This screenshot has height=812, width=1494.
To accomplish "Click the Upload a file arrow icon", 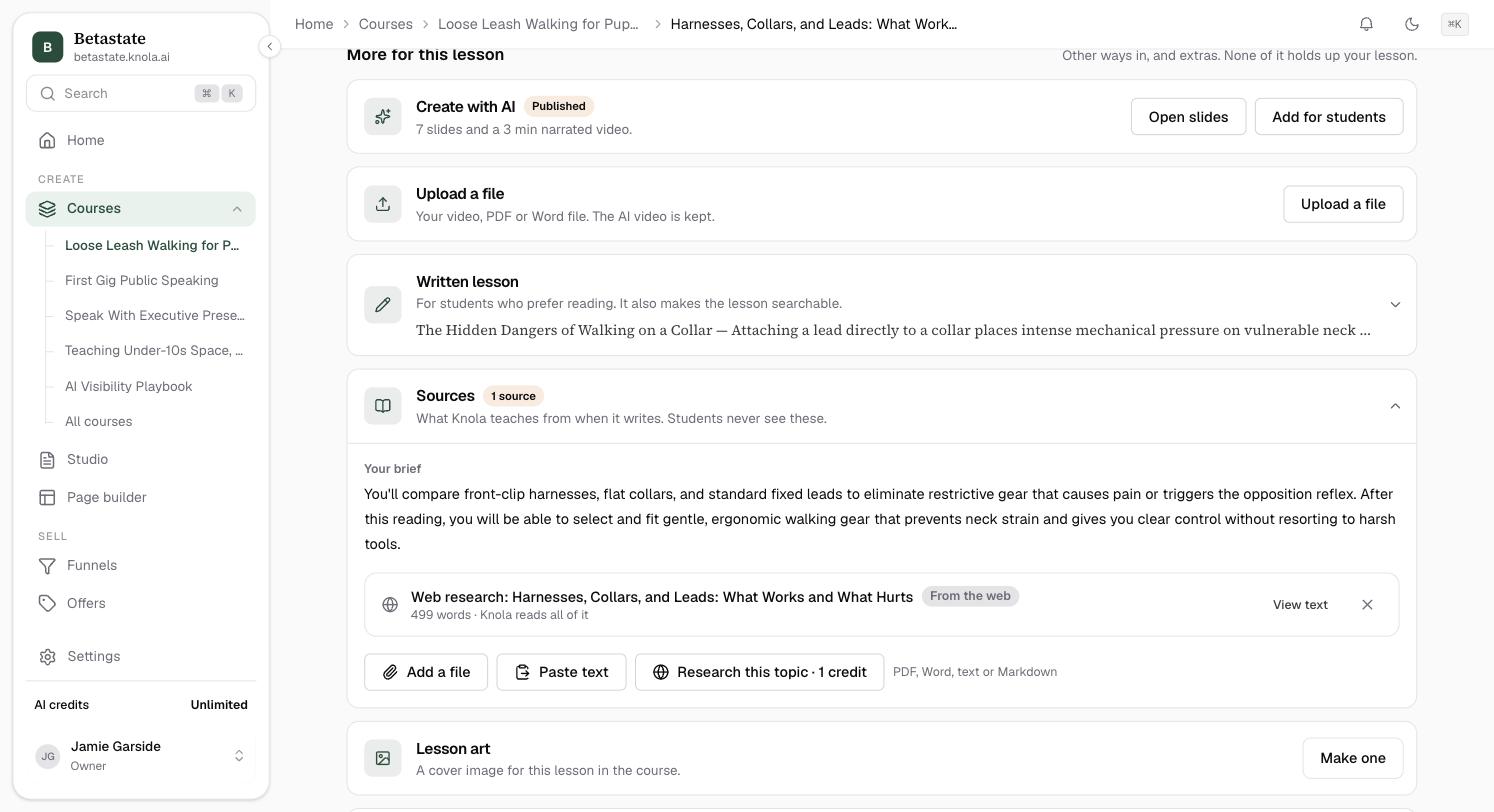I will (383, 204).
